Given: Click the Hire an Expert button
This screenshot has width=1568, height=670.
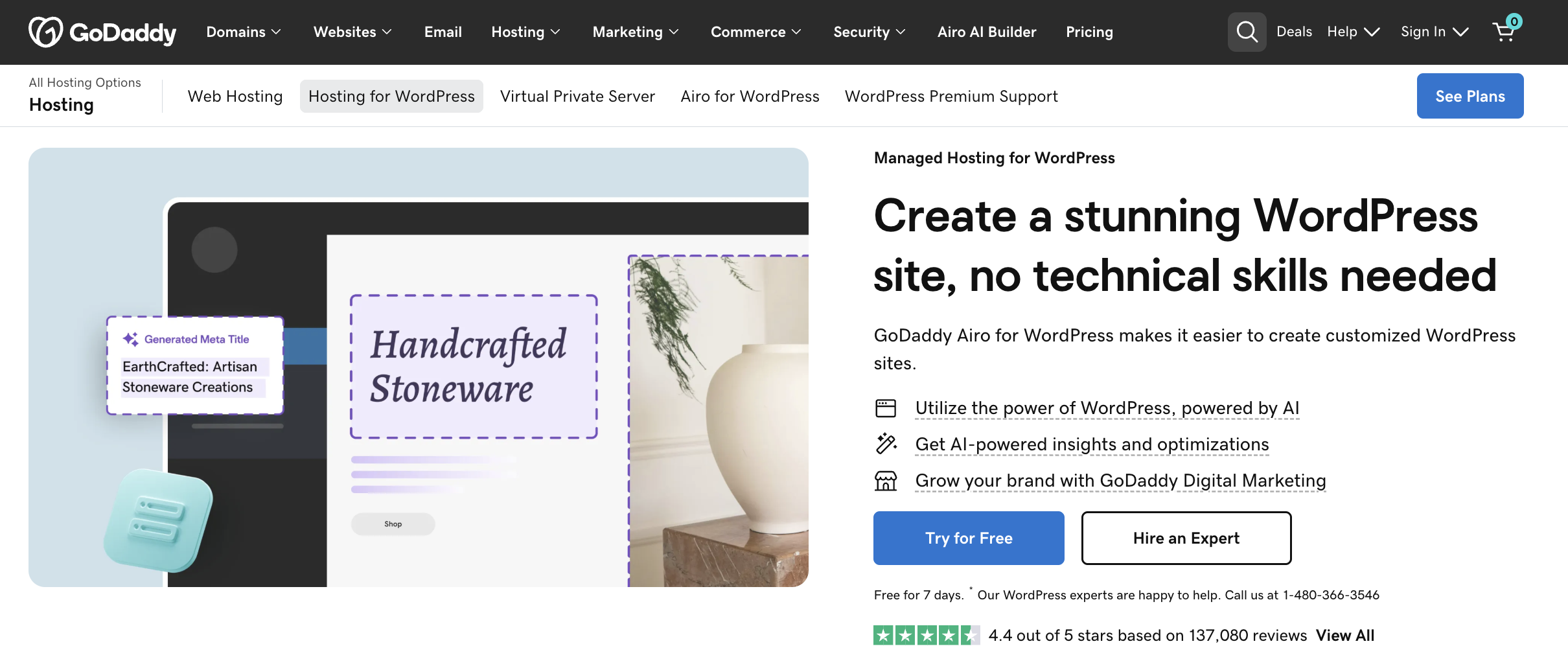Looking at the screenshot, I should pyautogui.click(x=1186, y=538).
